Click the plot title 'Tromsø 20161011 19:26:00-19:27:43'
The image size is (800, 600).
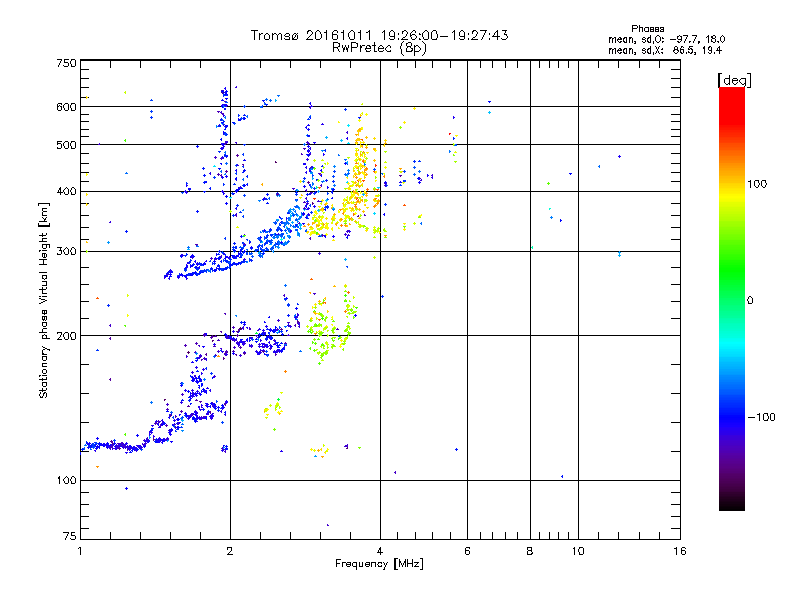(x=379, y=35)
